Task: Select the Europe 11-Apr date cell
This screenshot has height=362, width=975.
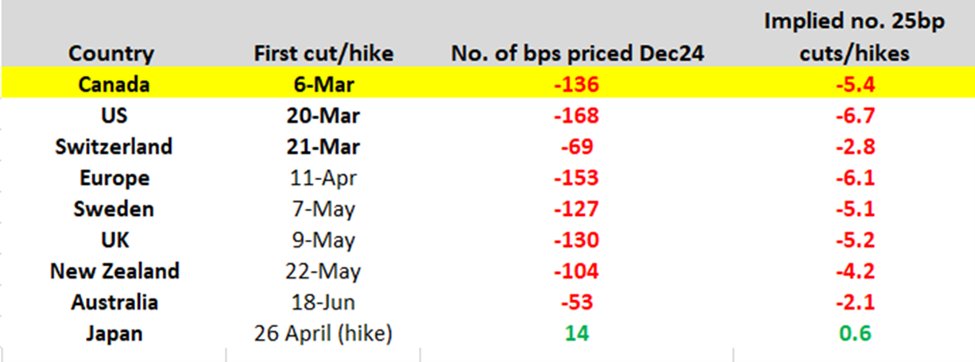Action: (323, 178)
